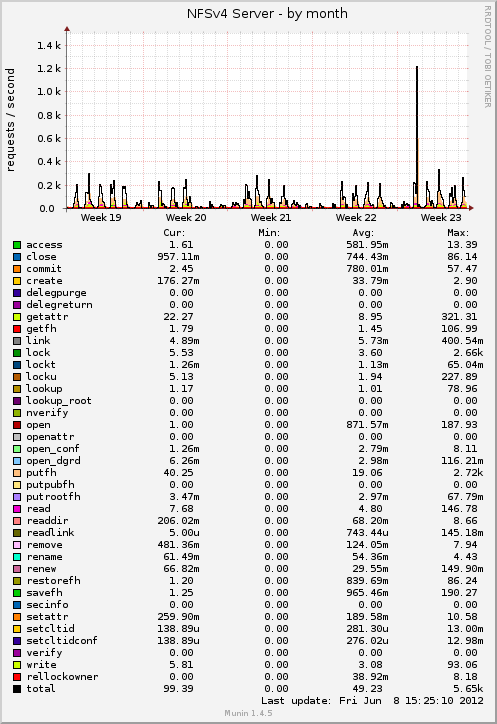Image resolution: width=497 pixels, height=724 pixels.
Task: Click the cyan rename legend swatch
Action: click(x=17, y=557)
